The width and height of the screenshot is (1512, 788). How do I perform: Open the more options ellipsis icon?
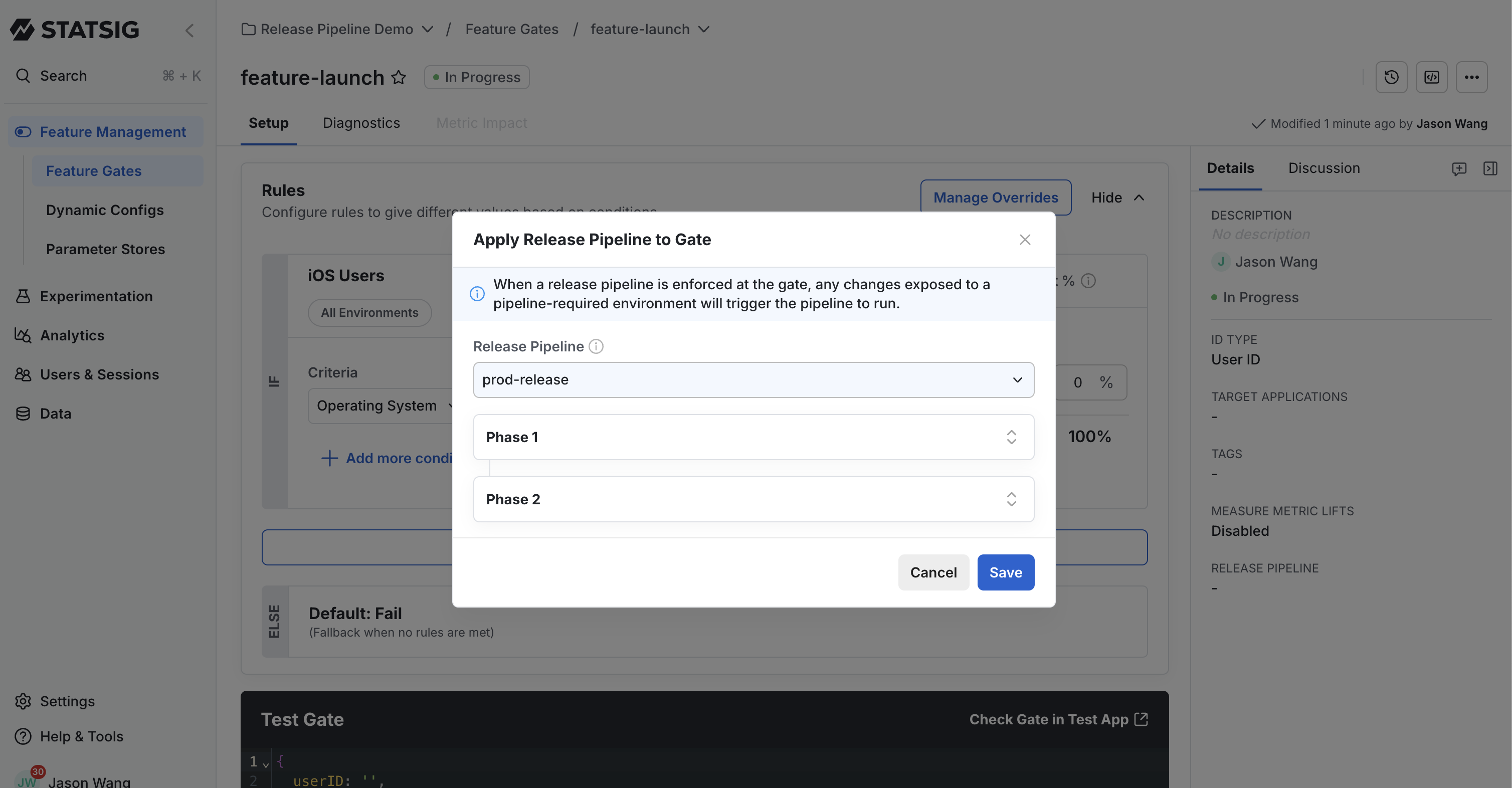[1472, 77]
